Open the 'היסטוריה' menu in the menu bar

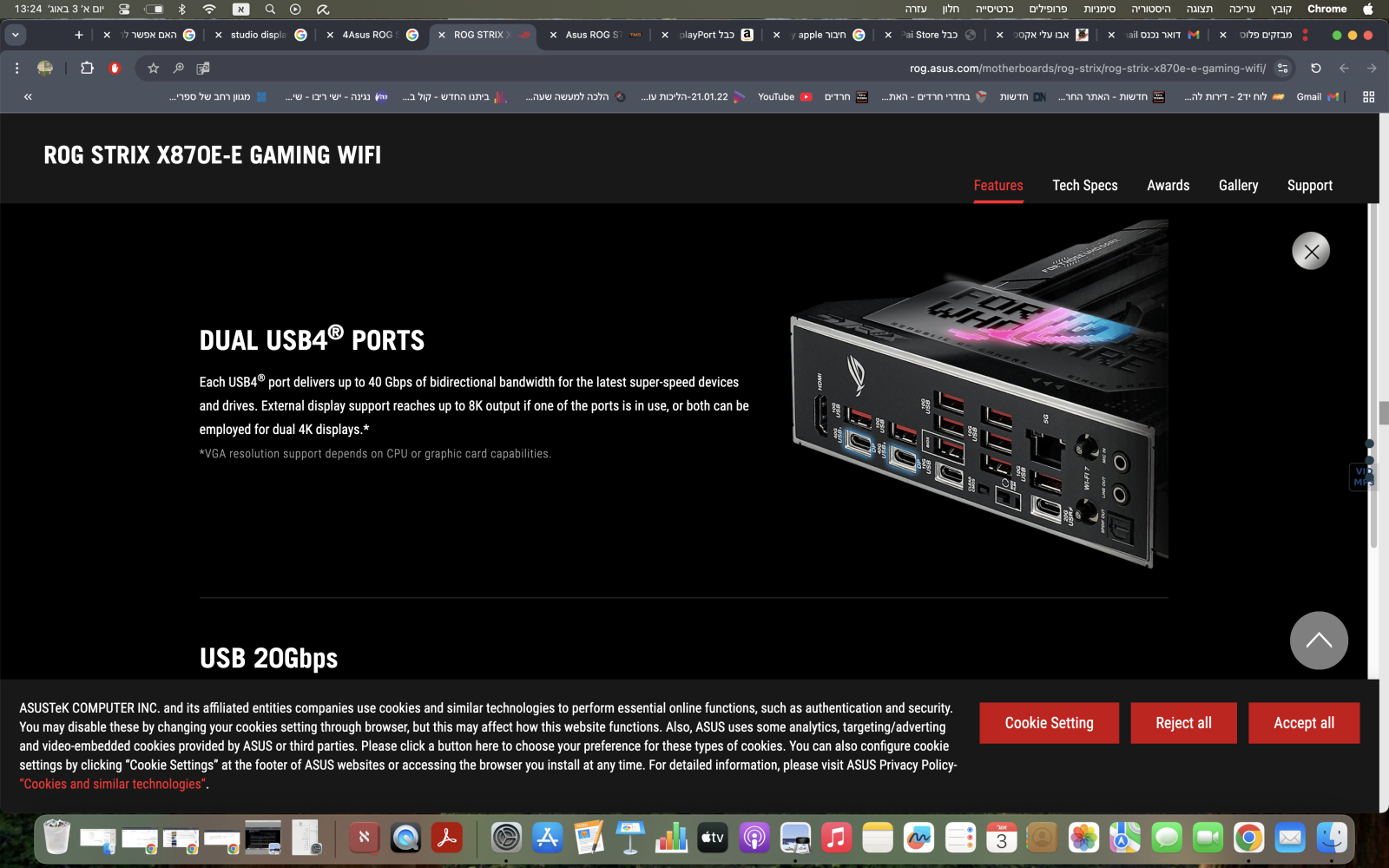(x=1151, y=9)
